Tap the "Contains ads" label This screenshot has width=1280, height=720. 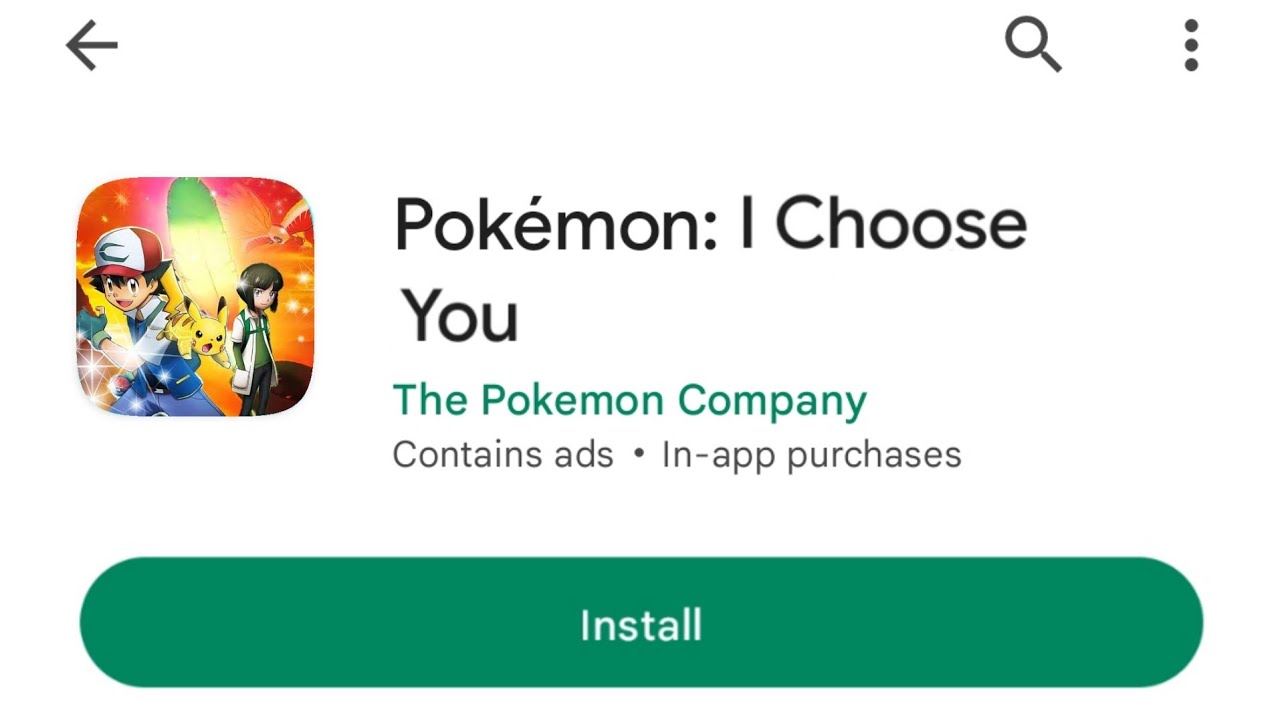click(x=503, y=455)
